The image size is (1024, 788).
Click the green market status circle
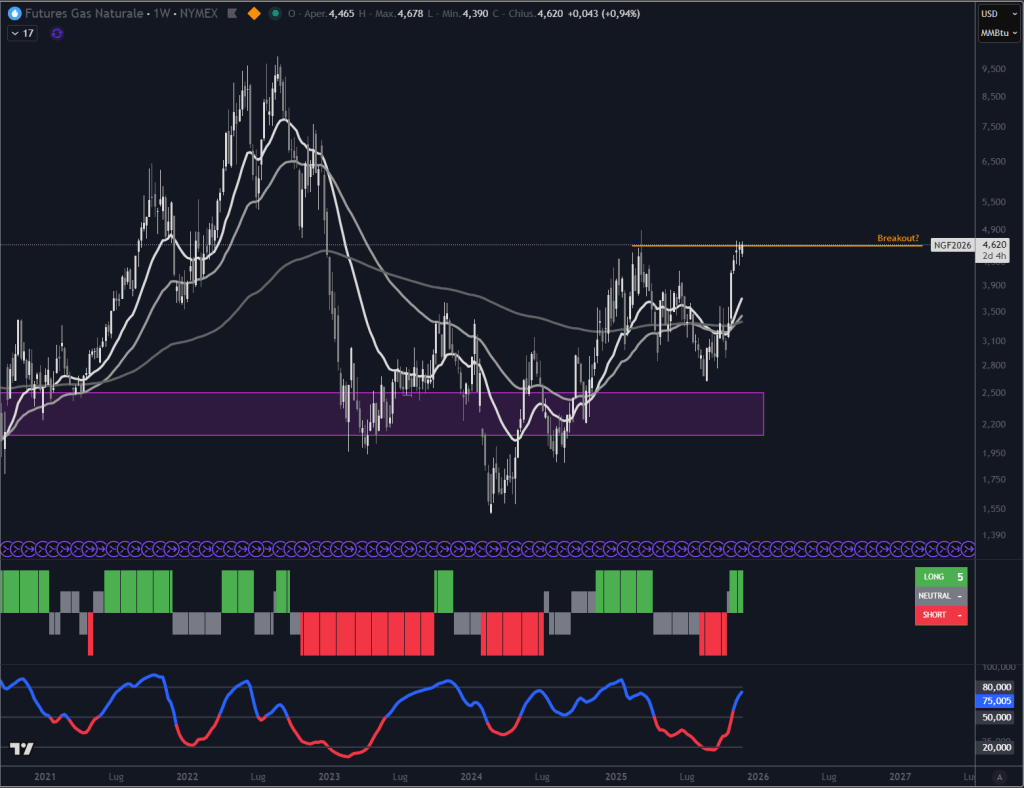click(275, 14)
